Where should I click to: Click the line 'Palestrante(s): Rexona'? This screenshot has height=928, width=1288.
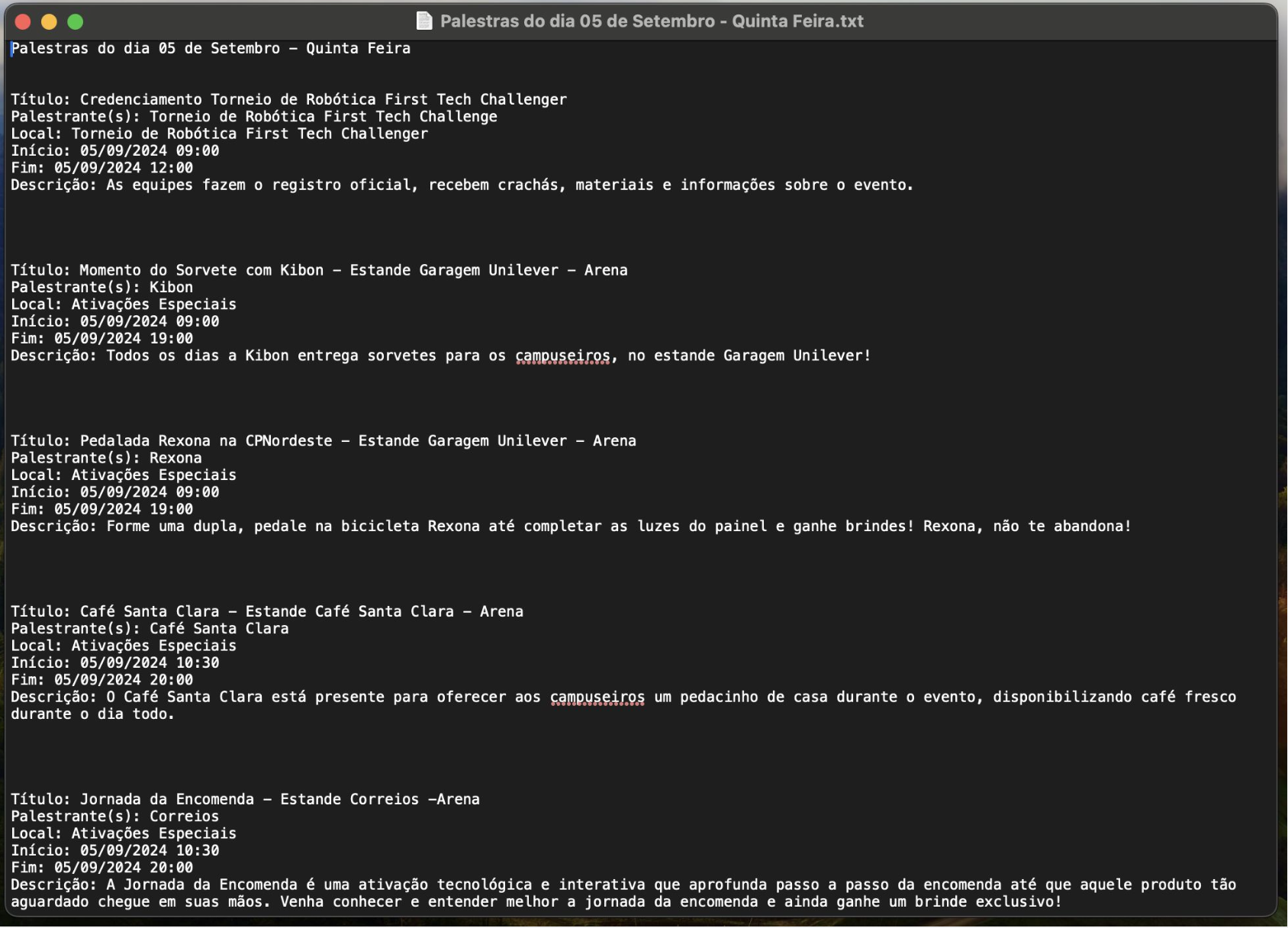click(x=107, y=458)
